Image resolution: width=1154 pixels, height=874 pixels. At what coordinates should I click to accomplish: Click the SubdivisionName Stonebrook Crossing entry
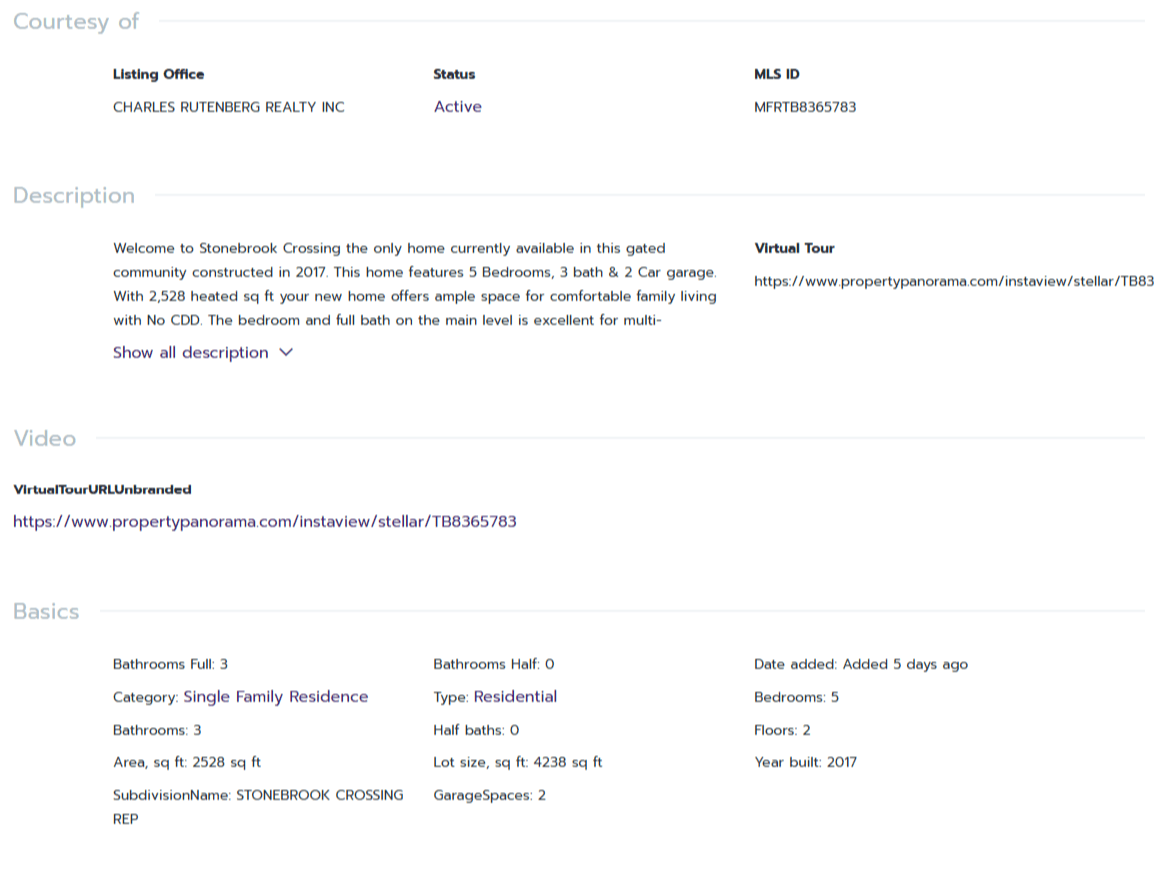258,796
